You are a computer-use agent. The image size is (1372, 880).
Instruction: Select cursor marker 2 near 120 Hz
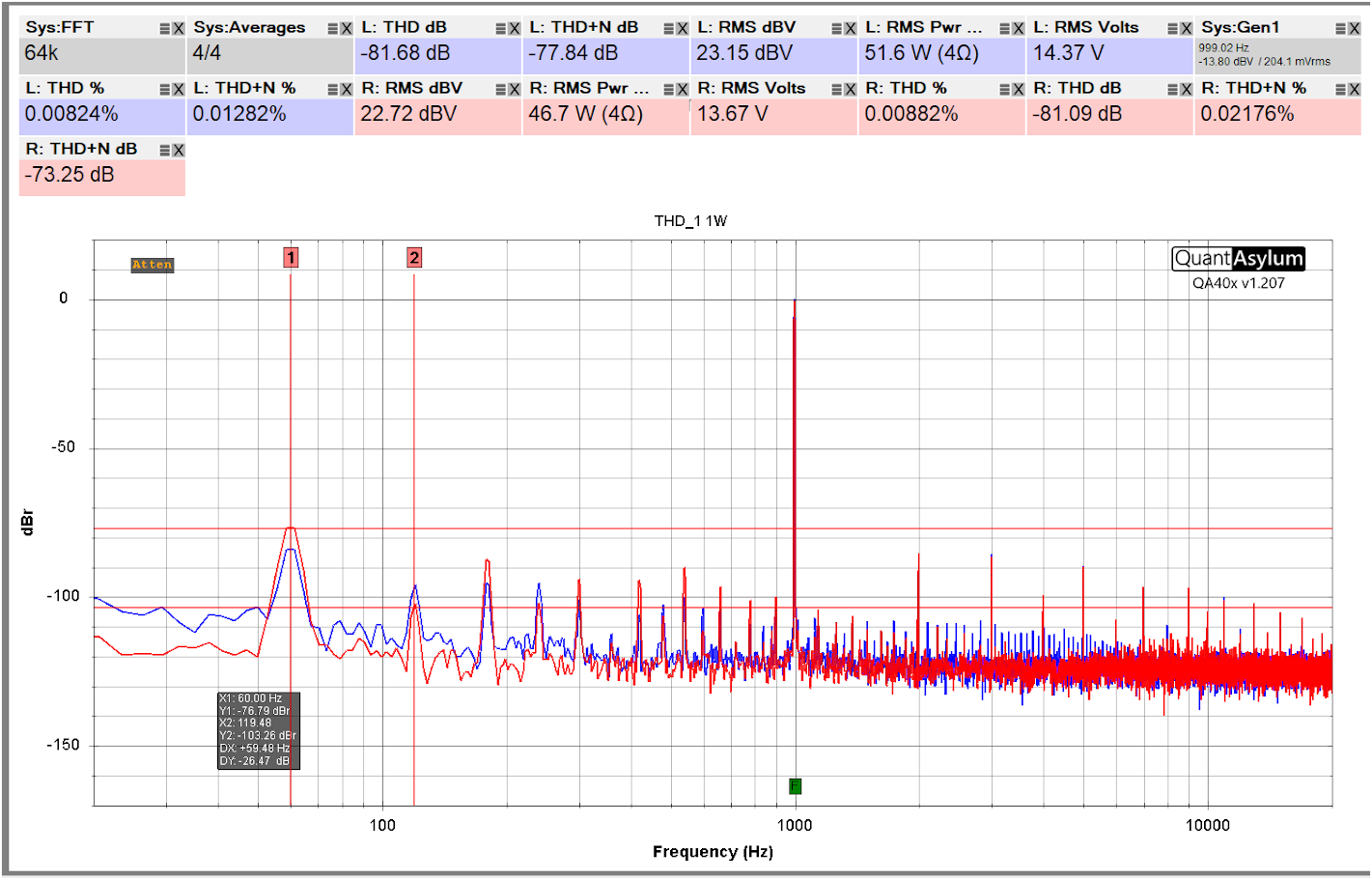(x=414, y=258)
